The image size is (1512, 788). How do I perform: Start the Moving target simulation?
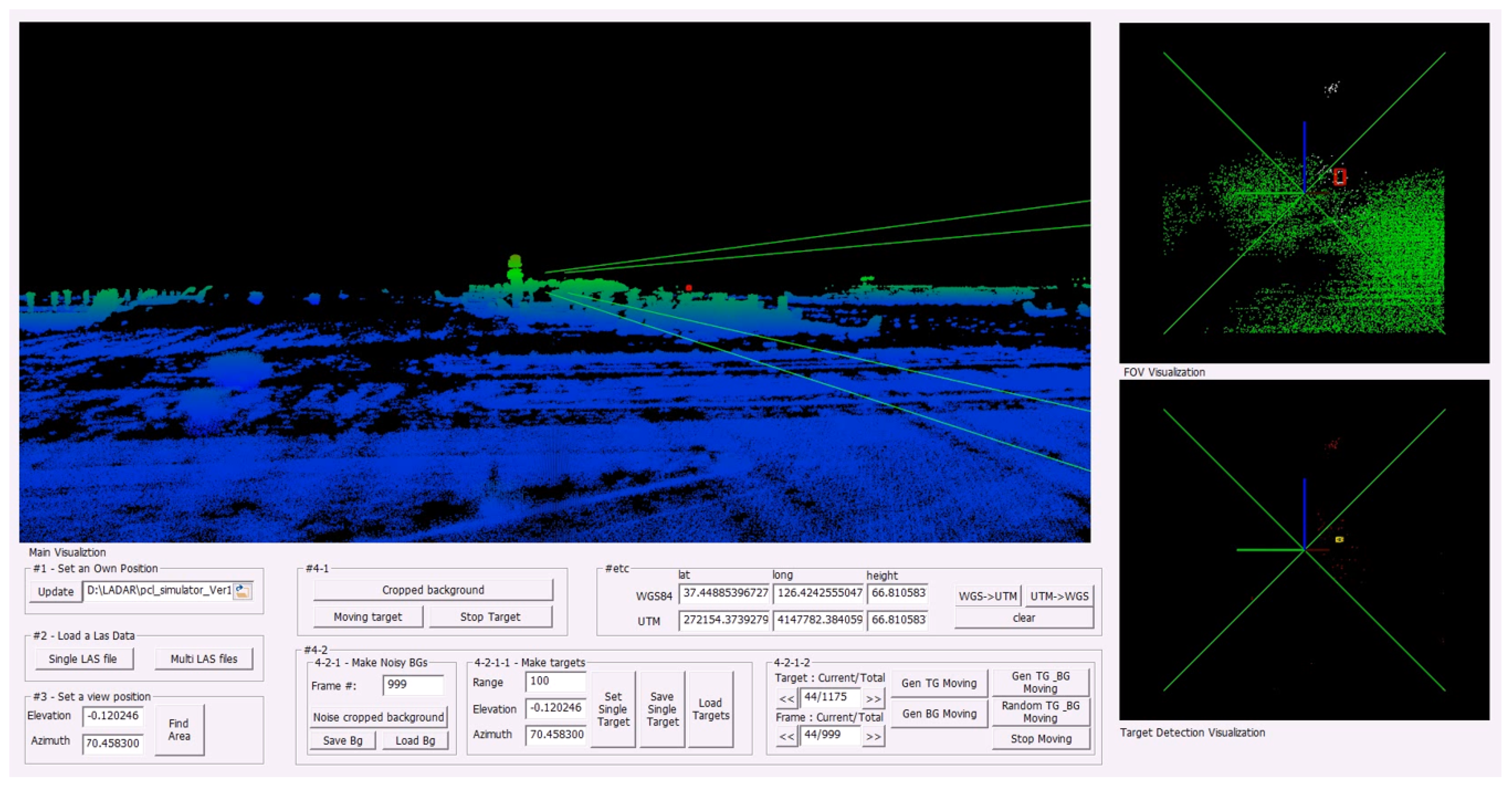pos(368,617)
